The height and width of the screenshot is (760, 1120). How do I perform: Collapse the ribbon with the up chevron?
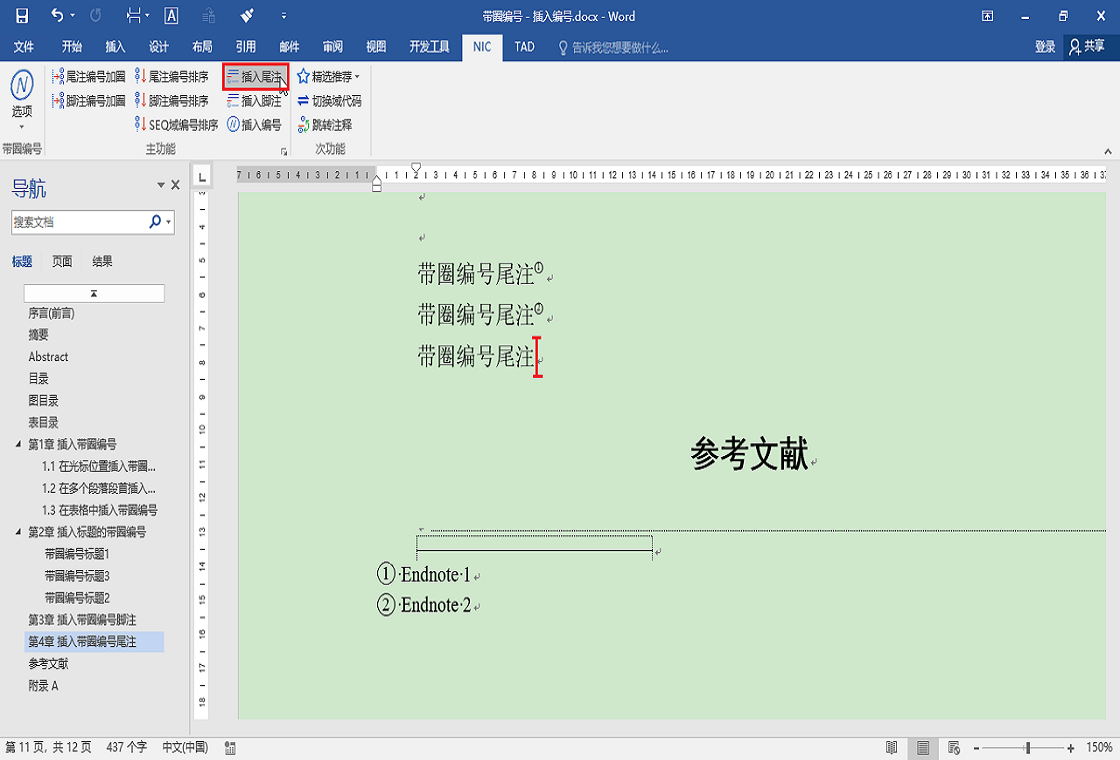[x=1108, y=151]
